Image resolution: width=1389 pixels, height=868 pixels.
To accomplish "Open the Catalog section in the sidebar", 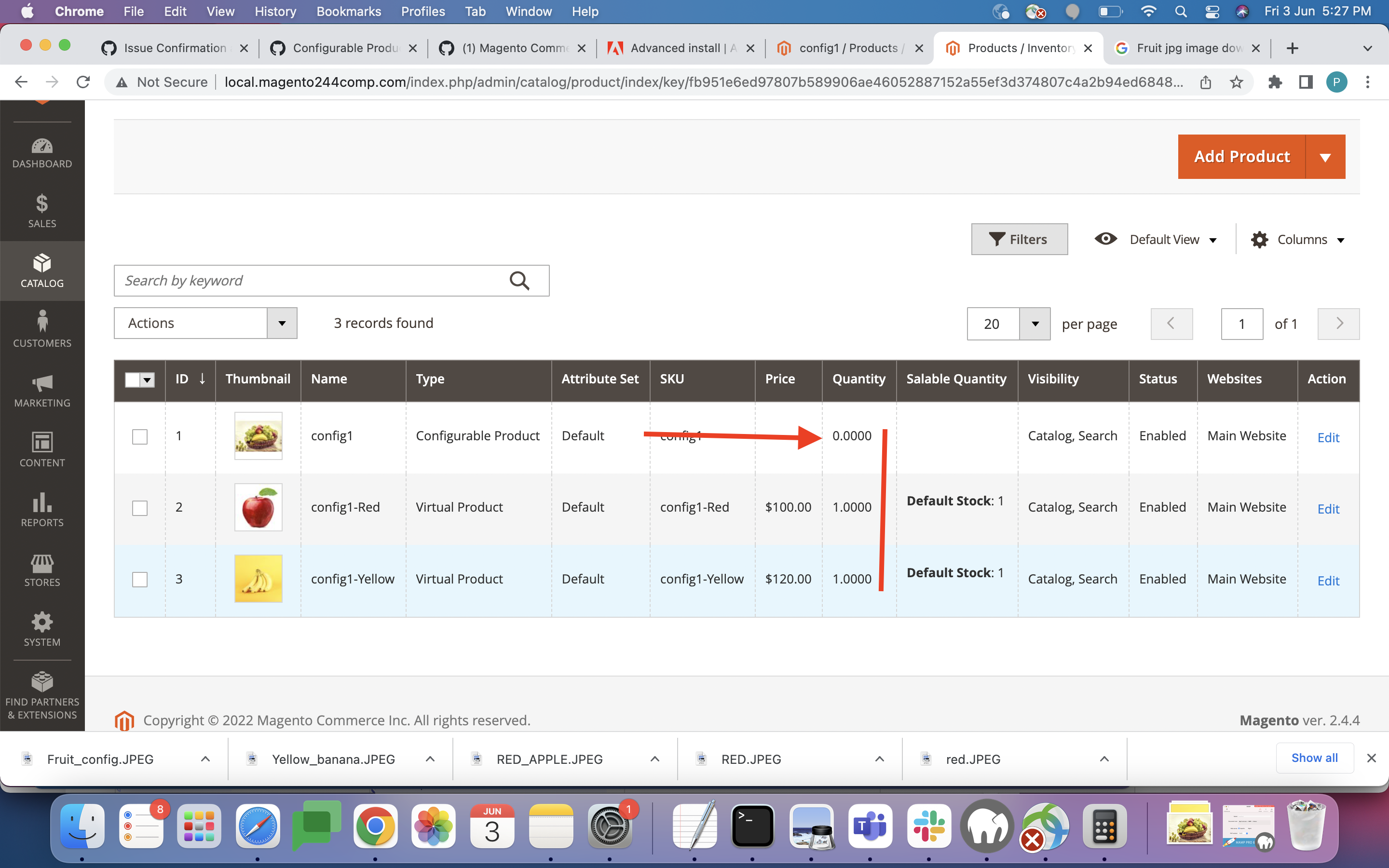I will pyautogui.click(x=42, y=271).
